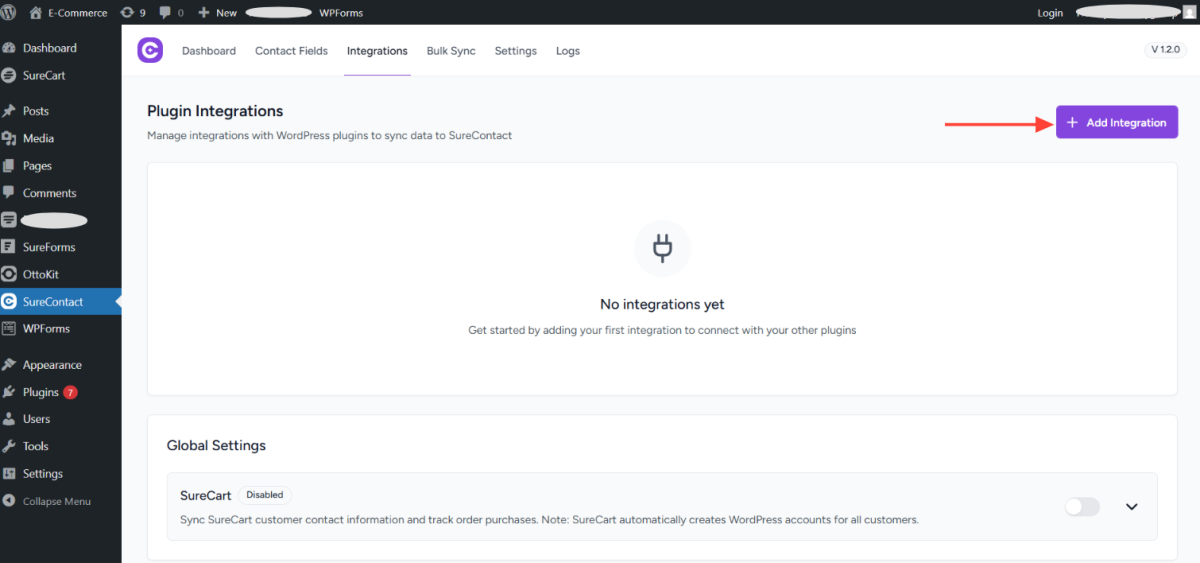The image size is (1200, 563).
Task: Click the plug icon above No integrations yet
Action: point(662,248)
